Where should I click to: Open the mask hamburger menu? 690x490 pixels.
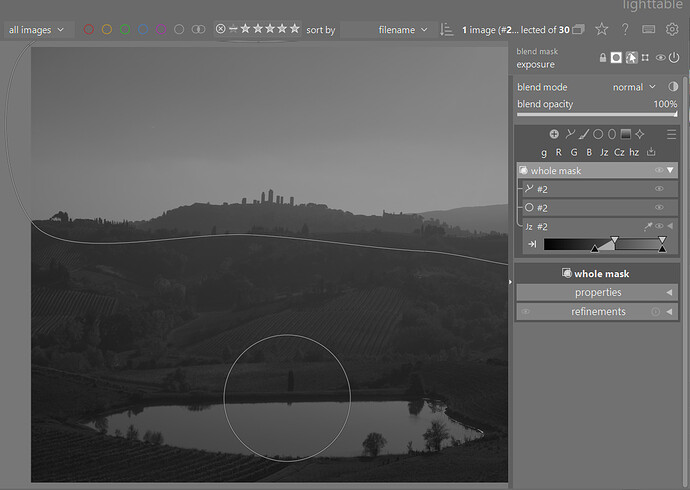tap(671, 134)
